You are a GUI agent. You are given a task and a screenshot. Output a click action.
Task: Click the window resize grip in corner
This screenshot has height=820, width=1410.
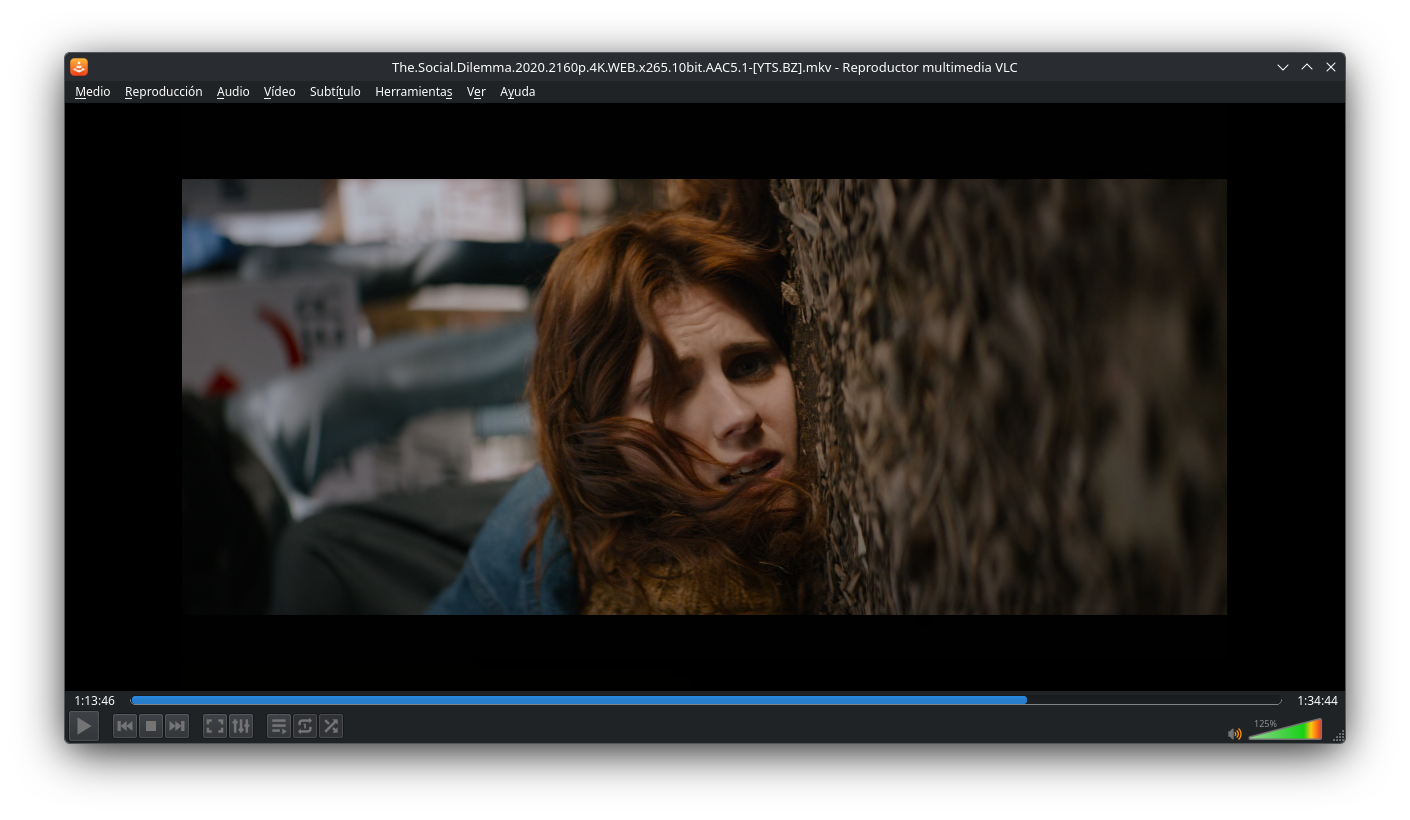(x=1339, y=736)
